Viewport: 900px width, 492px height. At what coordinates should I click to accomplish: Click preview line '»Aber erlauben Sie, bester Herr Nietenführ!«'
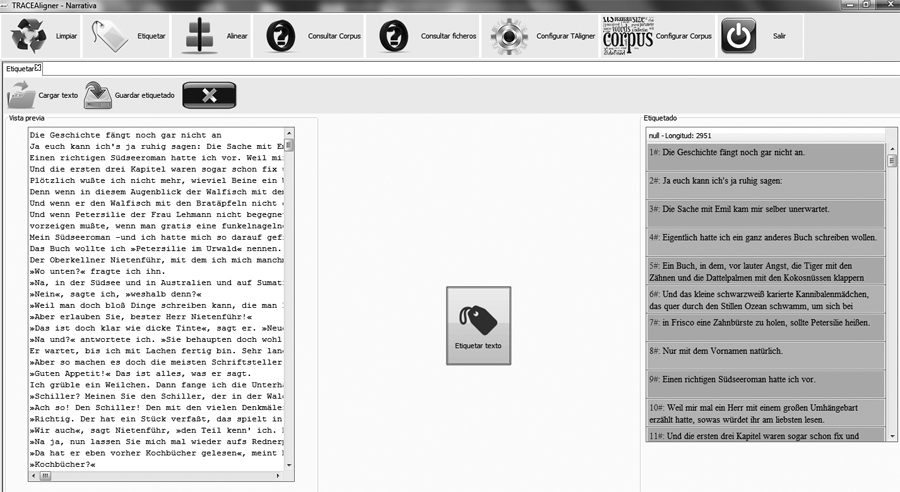[x=141, y=317]
